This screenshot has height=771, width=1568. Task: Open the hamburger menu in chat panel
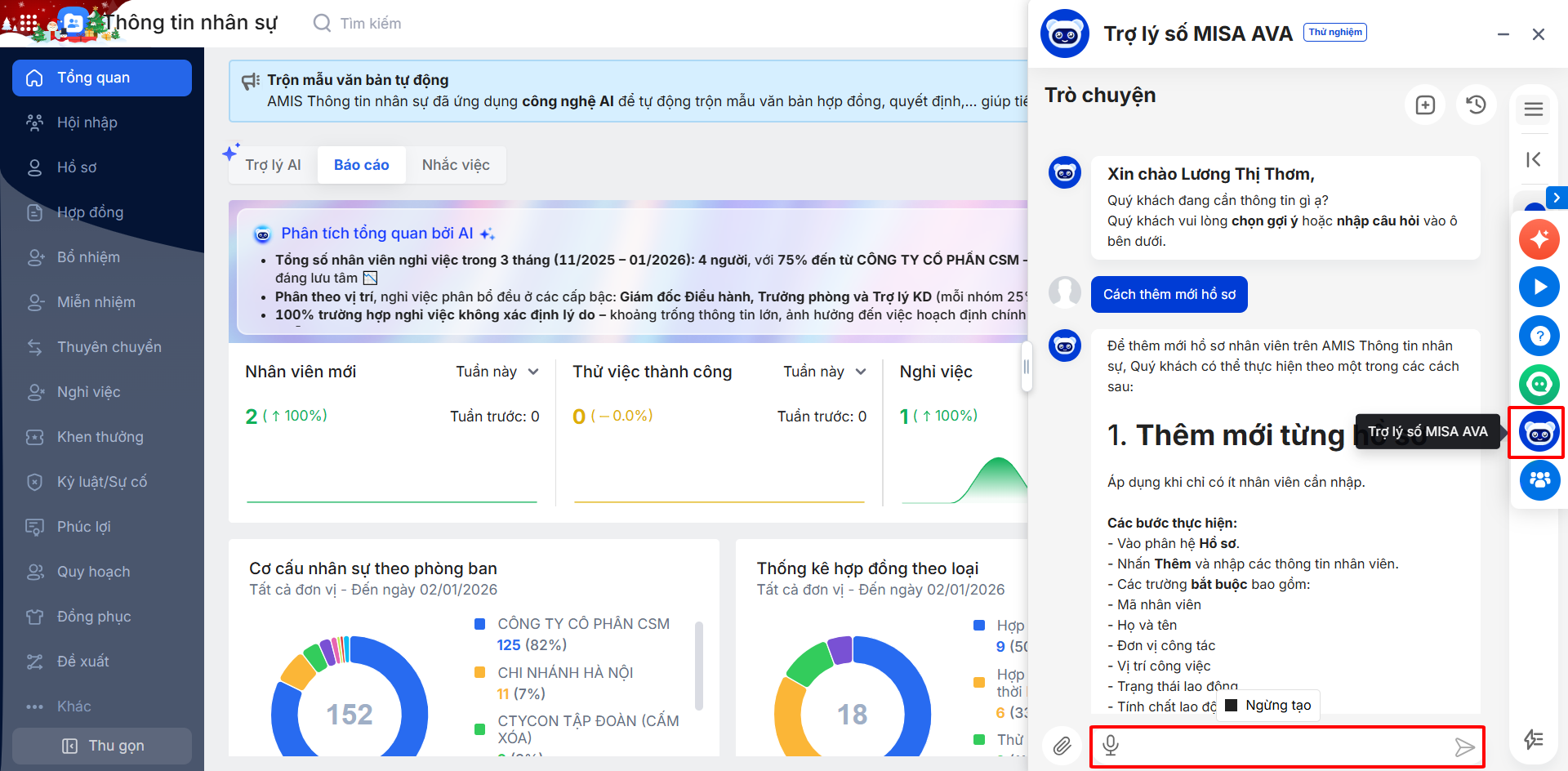coord(1534,109)
